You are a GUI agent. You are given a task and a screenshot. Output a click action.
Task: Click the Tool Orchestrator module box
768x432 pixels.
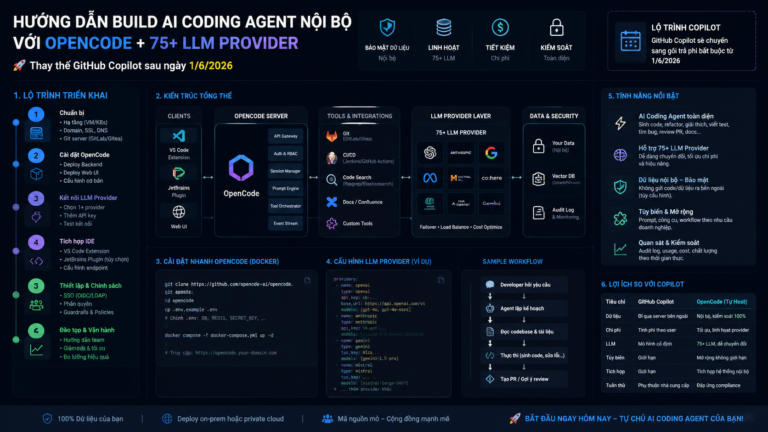[x=286, y=206]
